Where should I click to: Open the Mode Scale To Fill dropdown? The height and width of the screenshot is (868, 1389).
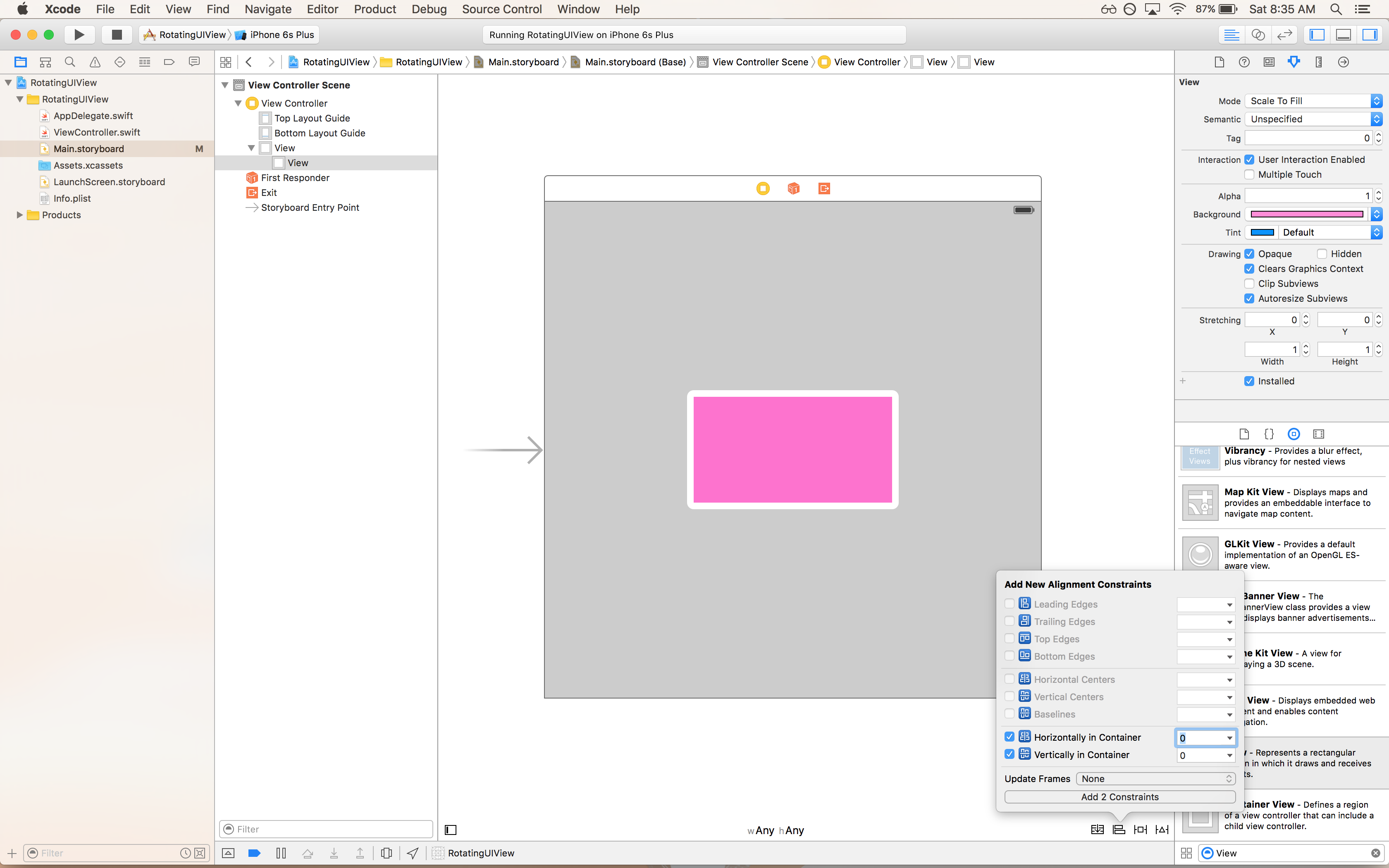pos(1313,101)
